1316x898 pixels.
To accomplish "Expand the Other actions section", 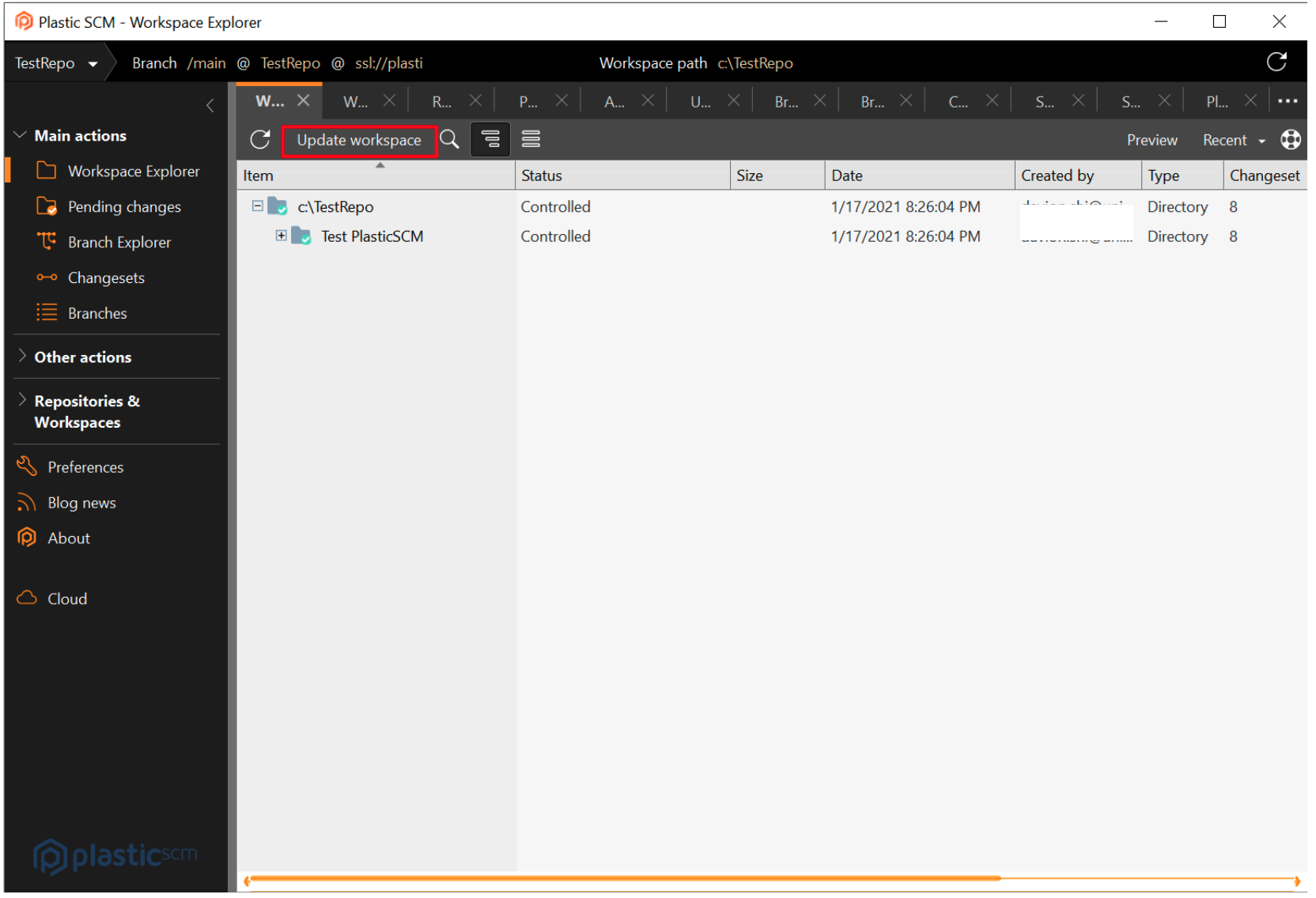I will point(21,357).
